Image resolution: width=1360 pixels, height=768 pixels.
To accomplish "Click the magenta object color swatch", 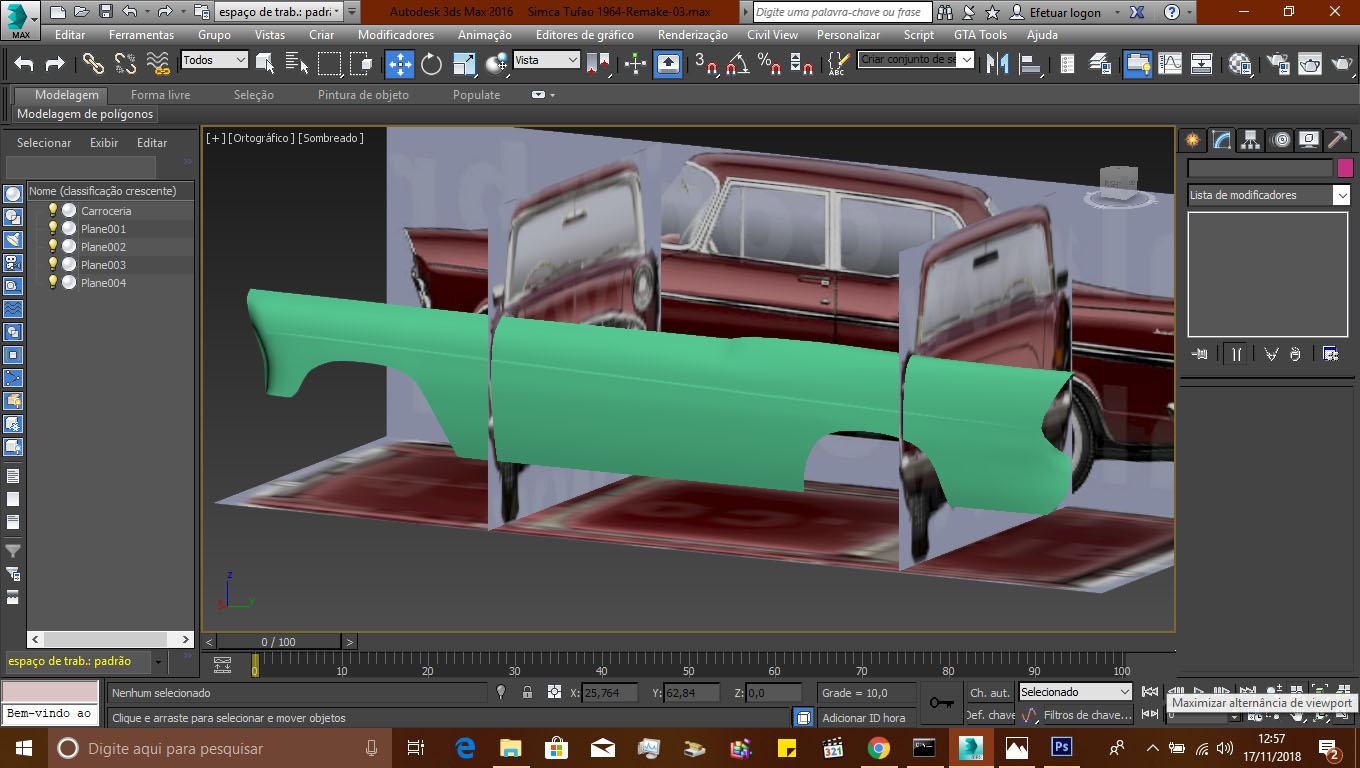I will [1345, 168].
